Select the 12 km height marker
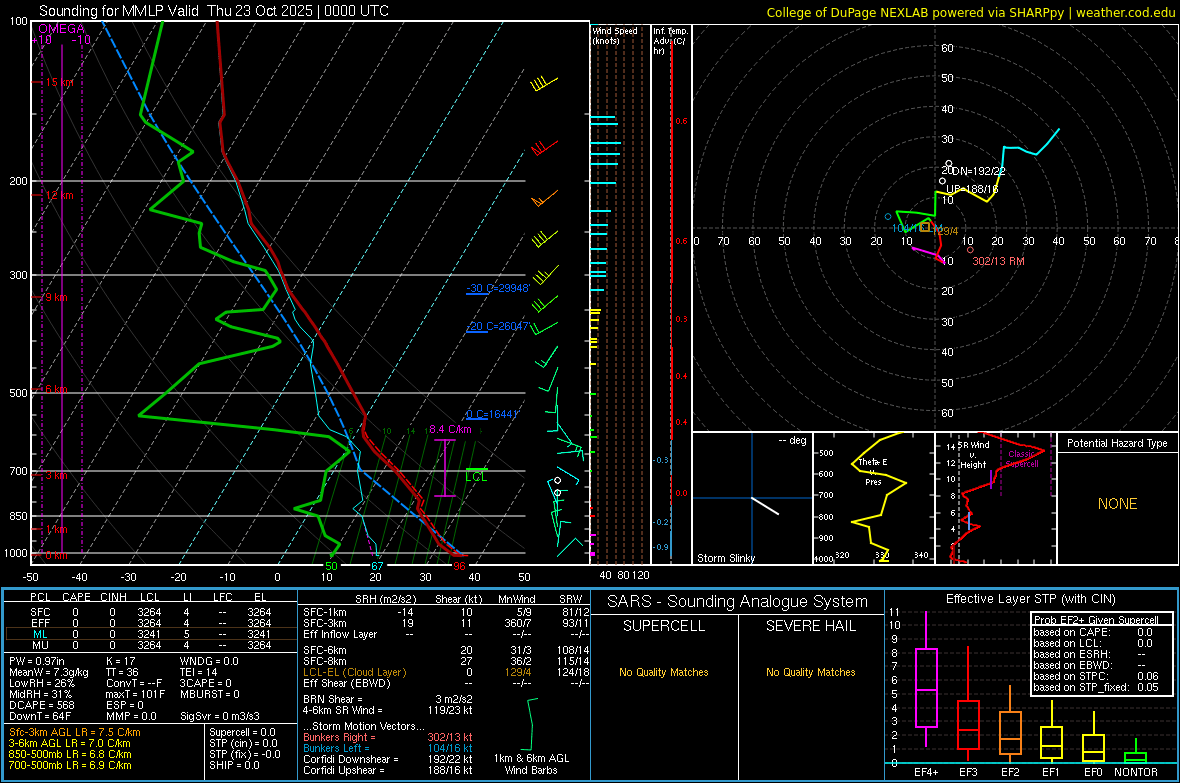Viewport: 1180px width, 783px height. (59, 195)
